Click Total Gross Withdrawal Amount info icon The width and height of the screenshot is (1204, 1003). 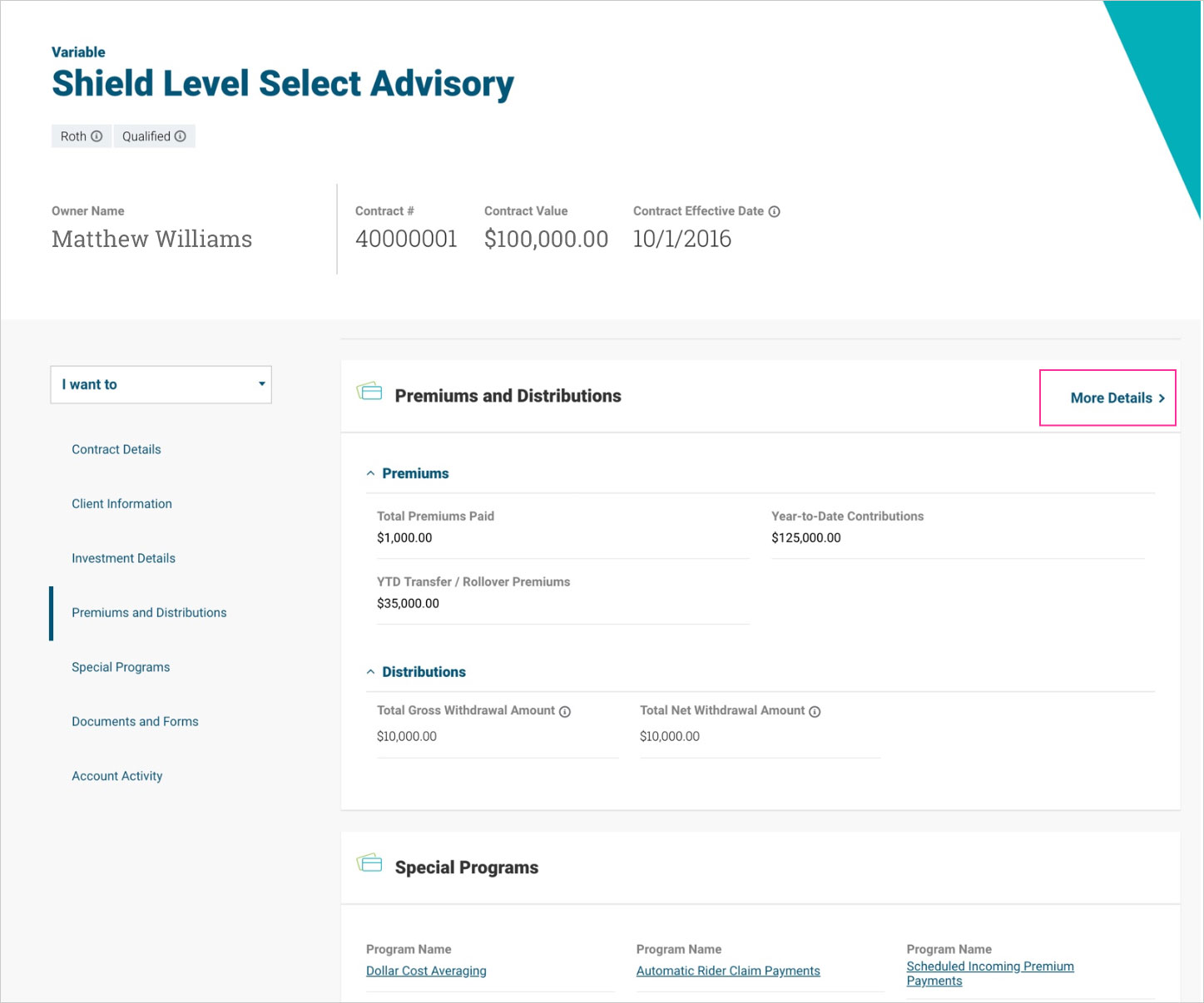pyautogui.click(x=565, y=712)
